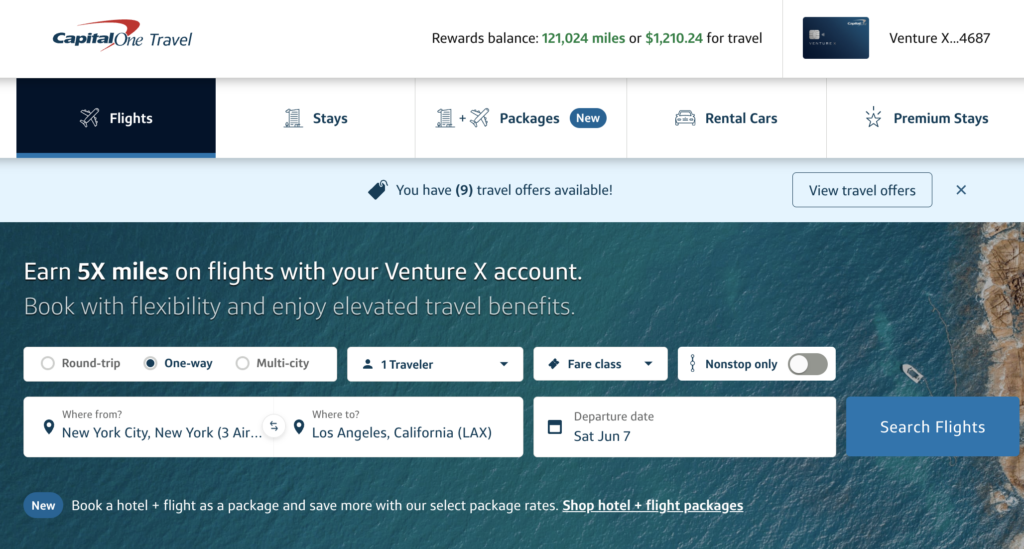The image size is (1024, 549).
Task: Click the Venture X card image
Action: tap(835, 38)
